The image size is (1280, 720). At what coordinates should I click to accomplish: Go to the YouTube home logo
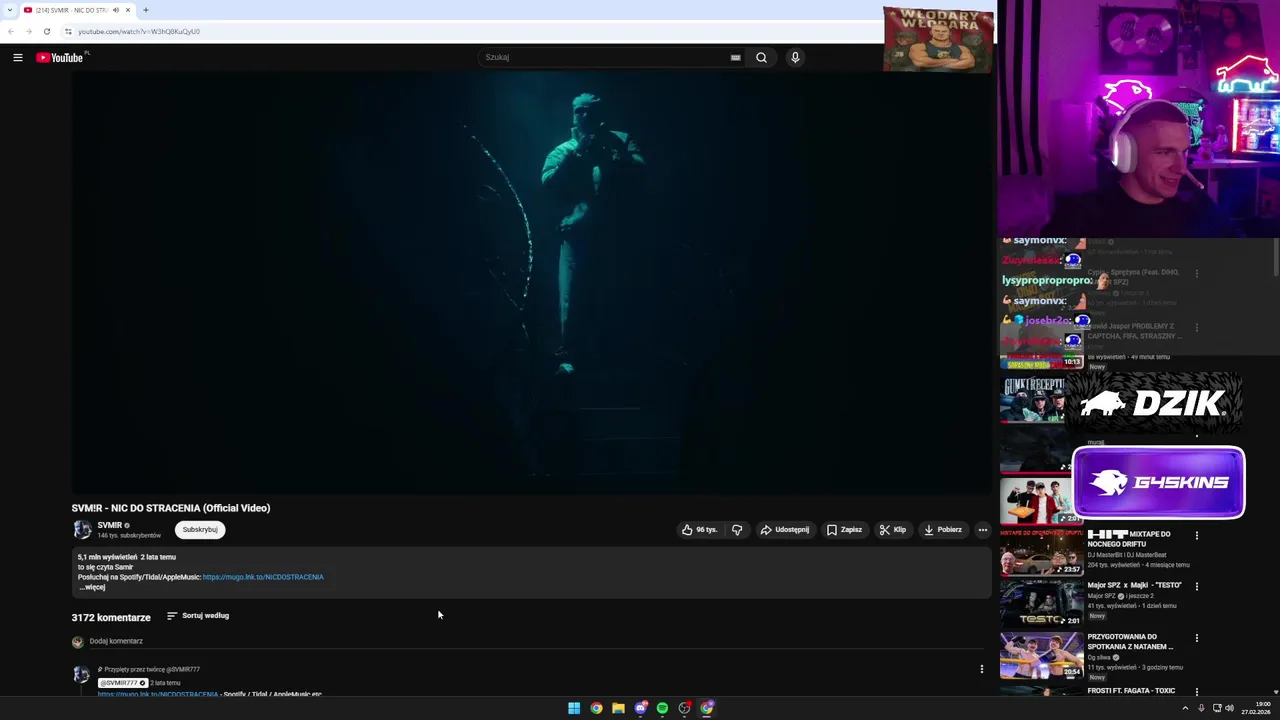tap(62, 57)
